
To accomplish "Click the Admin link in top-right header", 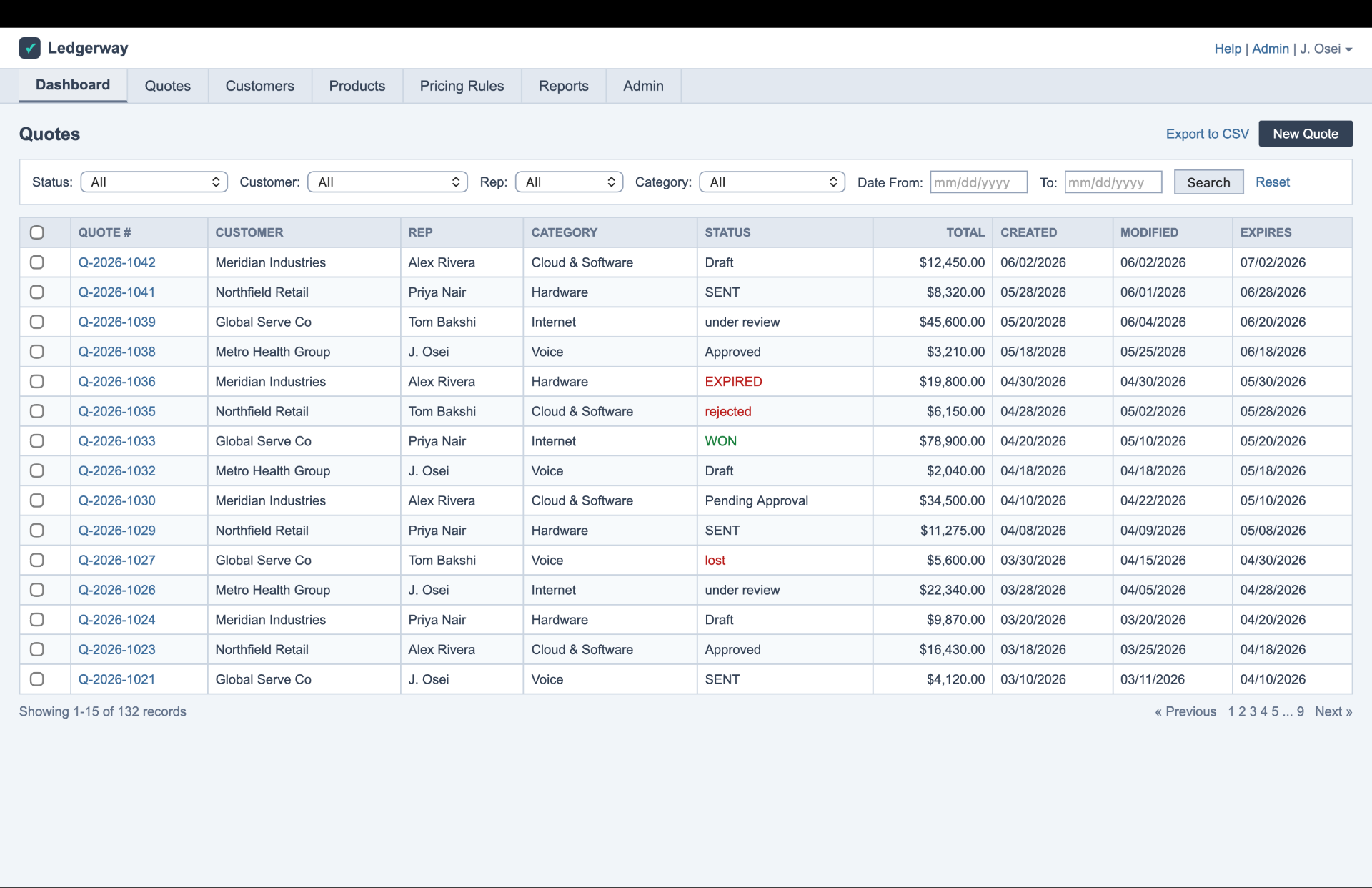I will pyautogui.click(x=1271, y=49).
